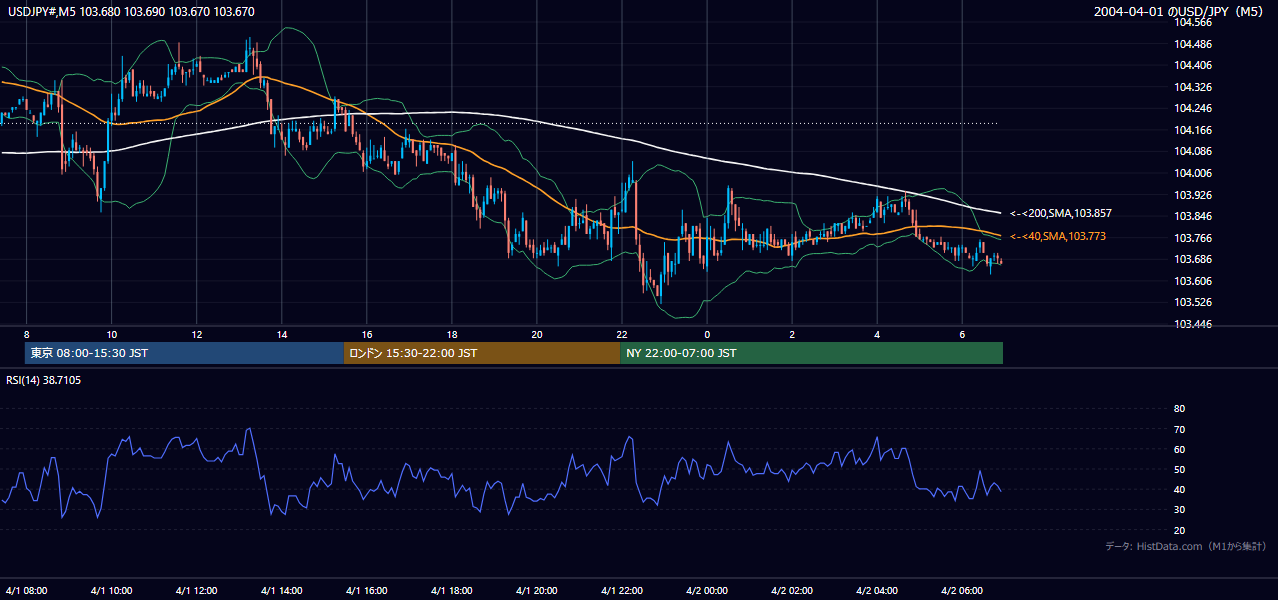1278x600 pixels.
Task: Click price level 104.566 on axis
Action: click(x=1192, y=22)
